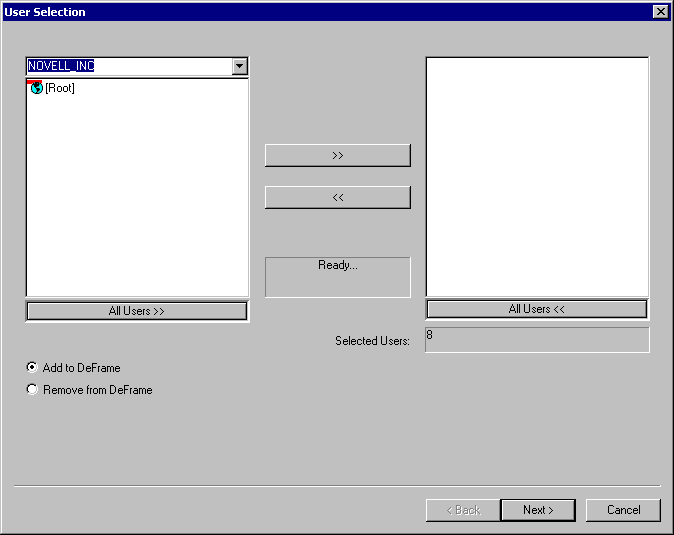Click the Selected Users: label
Viewport: 674px width, 535px height.
(372, 341)
